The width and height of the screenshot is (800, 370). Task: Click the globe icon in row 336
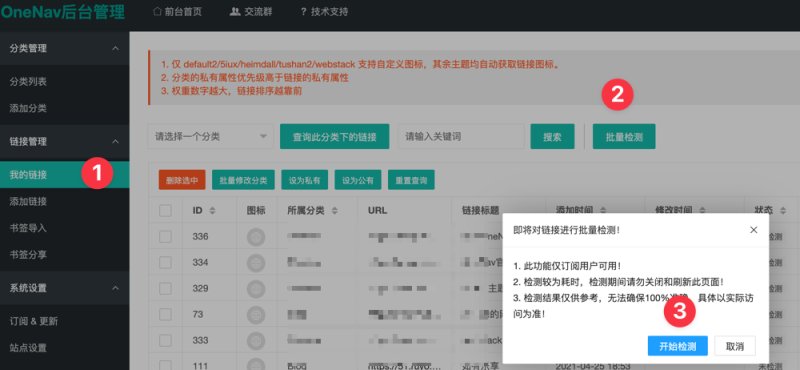tap(256, 237)
